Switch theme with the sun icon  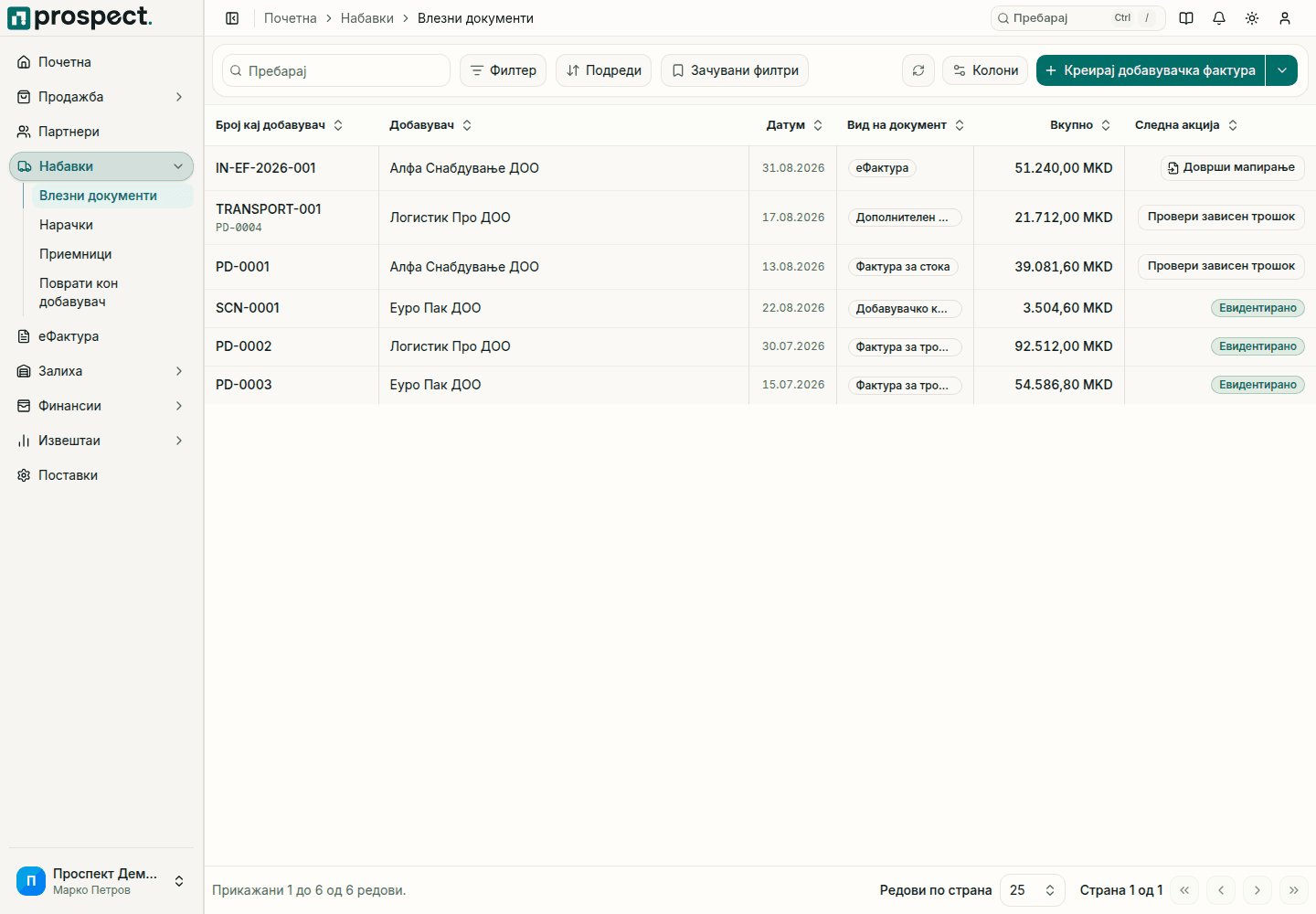click(x=1252, y=18)
